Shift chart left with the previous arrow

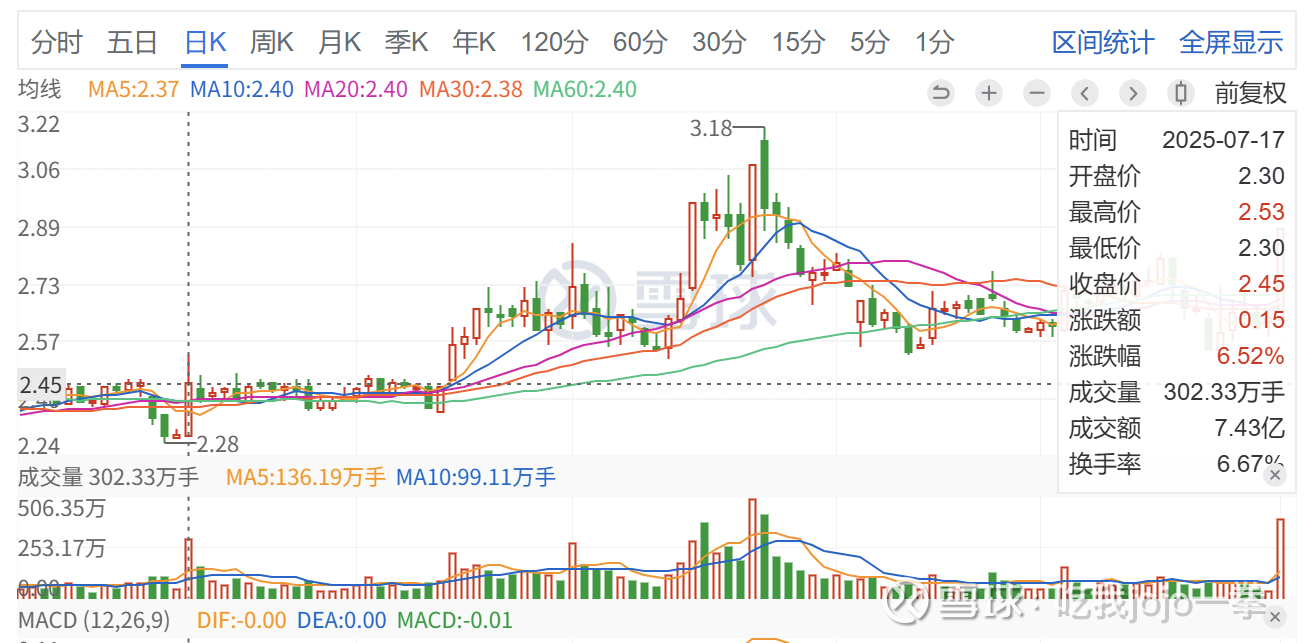(1085, 93)
